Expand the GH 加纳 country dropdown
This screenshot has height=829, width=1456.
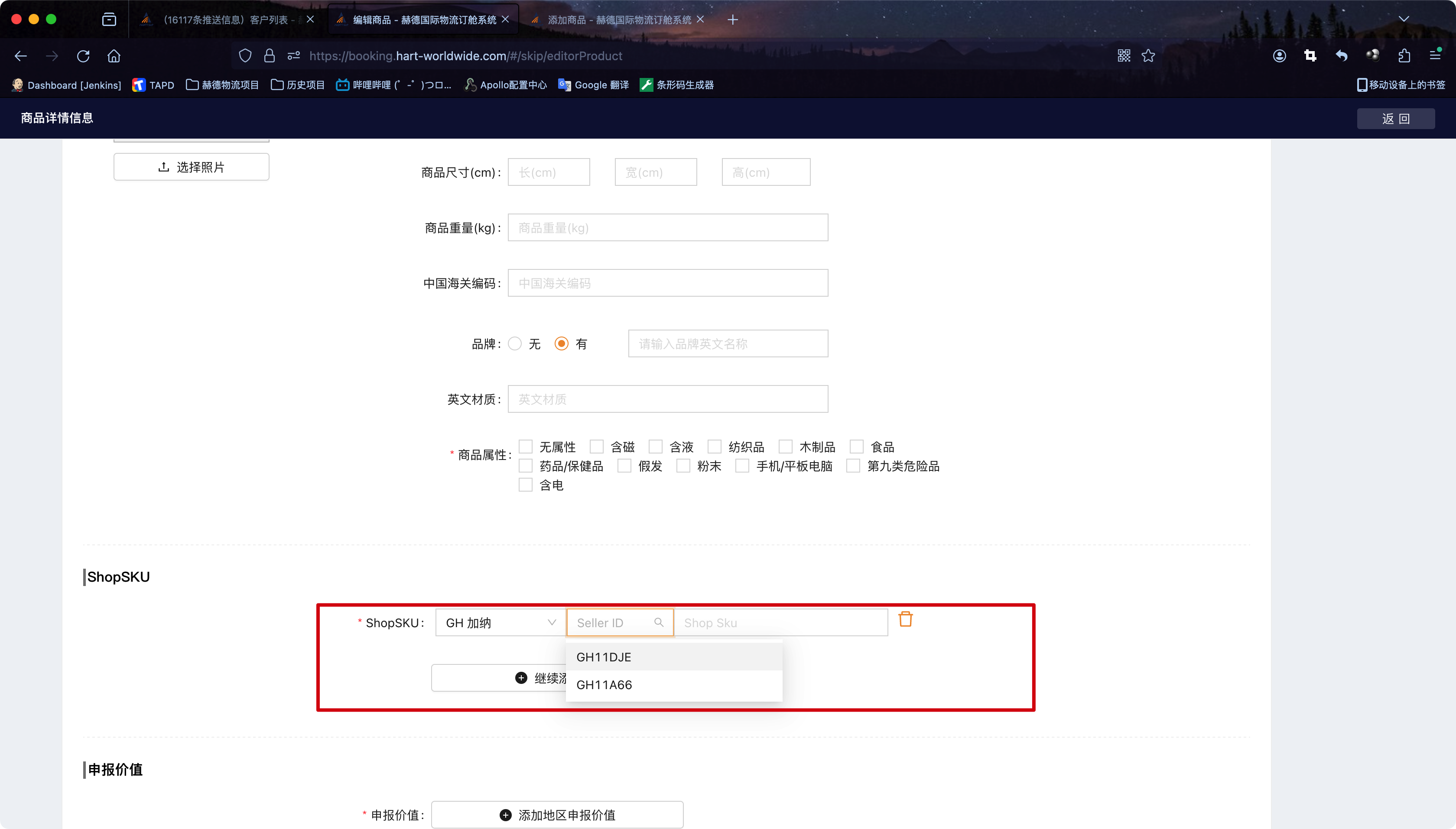500,622
